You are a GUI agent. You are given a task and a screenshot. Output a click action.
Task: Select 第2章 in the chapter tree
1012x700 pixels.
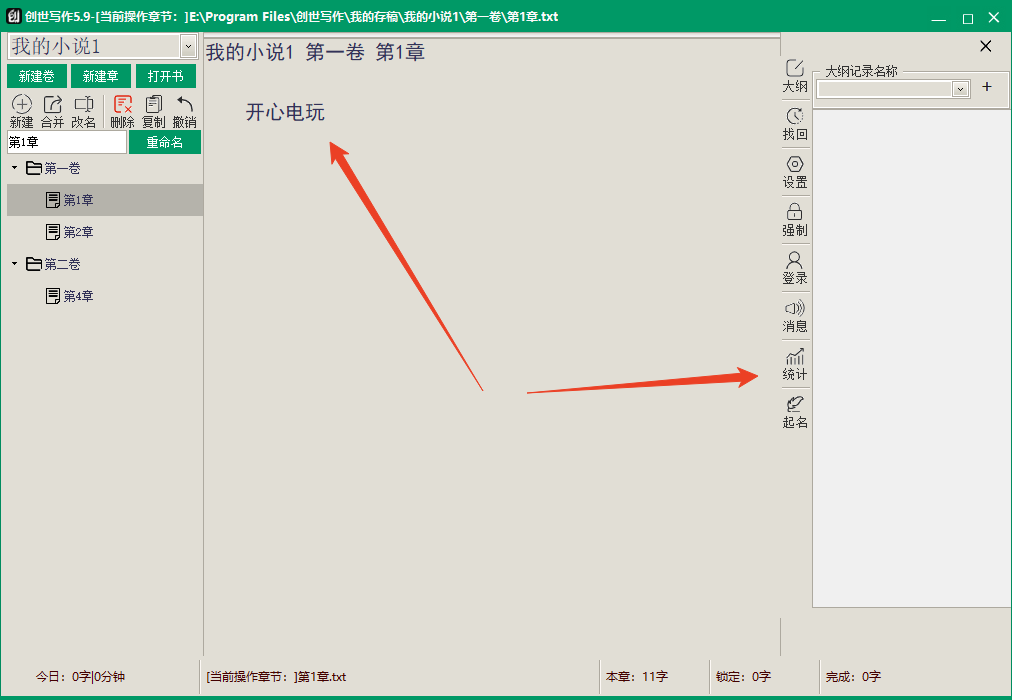click(78, 232)
